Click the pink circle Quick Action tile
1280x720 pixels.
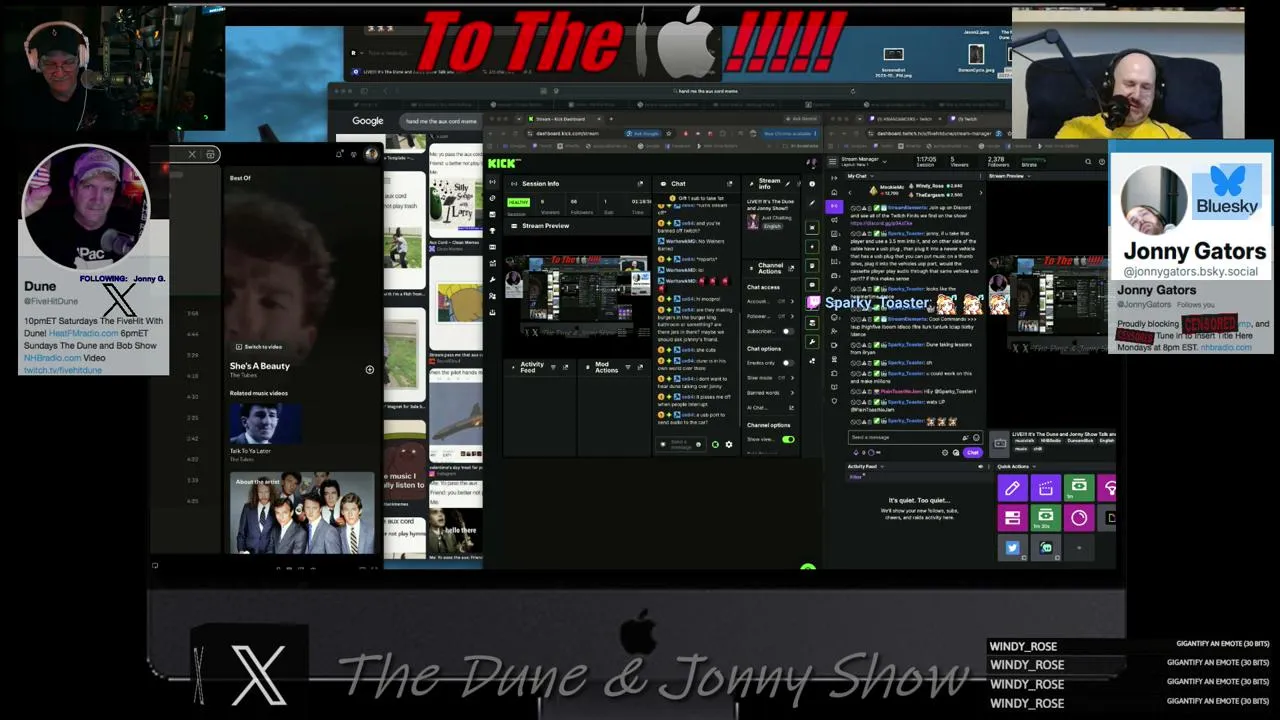[1079, 518]
